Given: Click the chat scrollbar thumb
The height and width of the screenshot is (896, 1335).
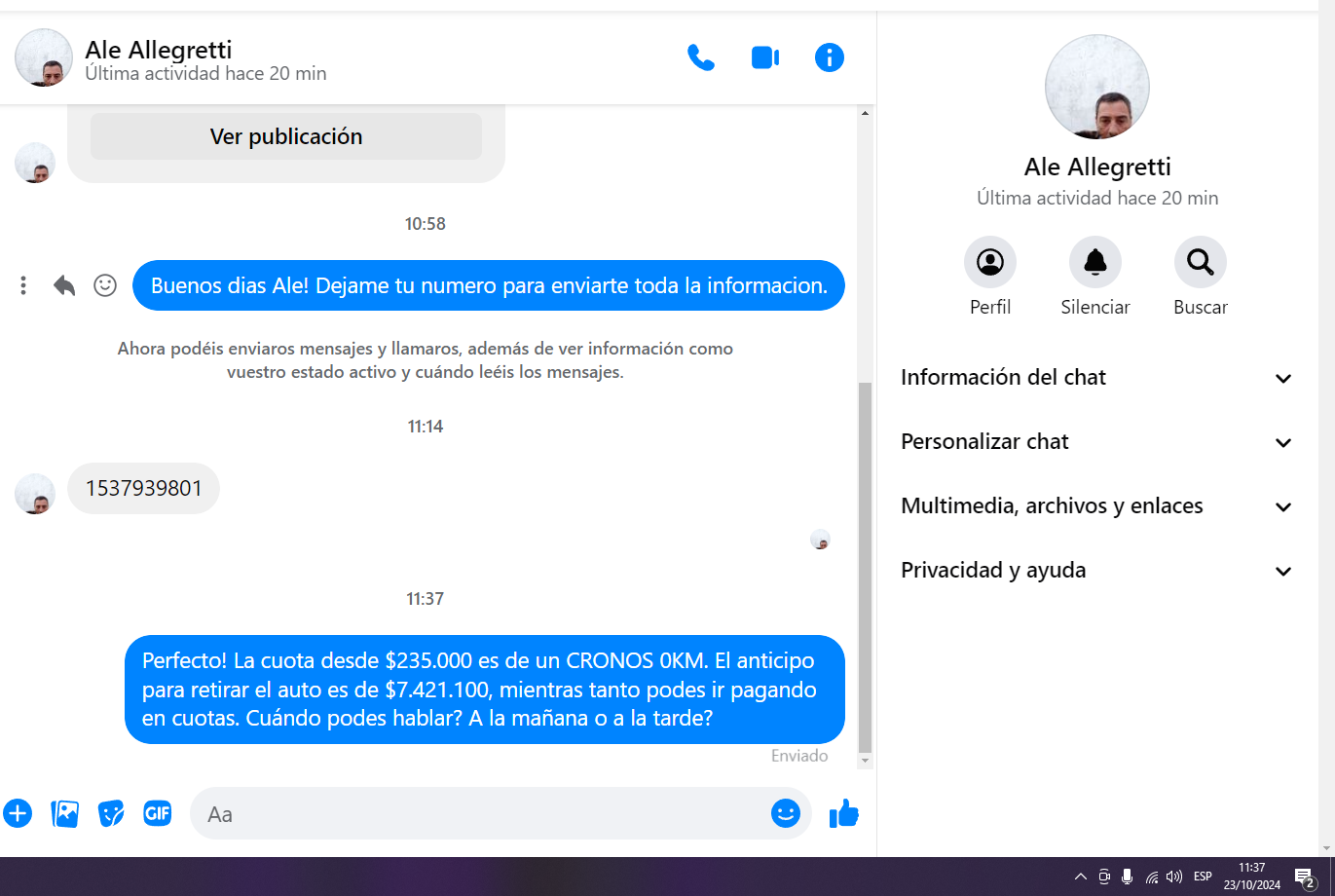Looking at the screenshot, I should [x=865, y=568].
